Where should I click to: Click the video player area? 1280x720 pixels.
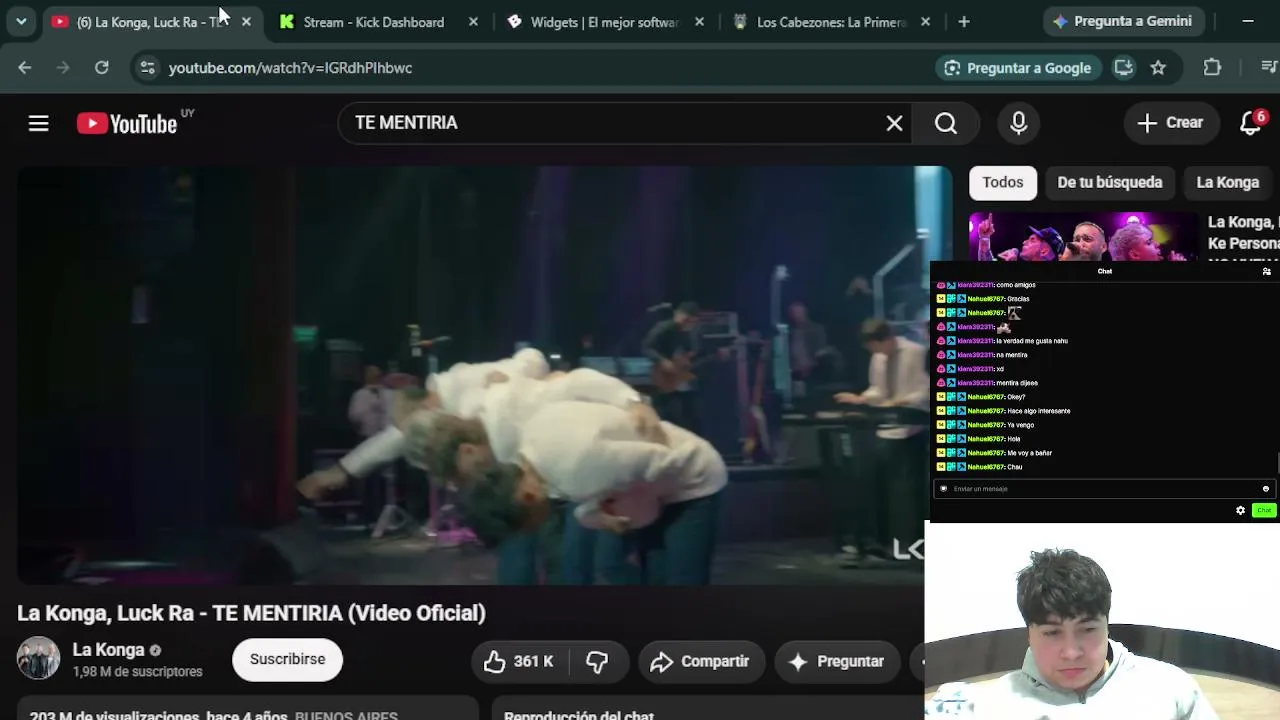click(485, 375)
